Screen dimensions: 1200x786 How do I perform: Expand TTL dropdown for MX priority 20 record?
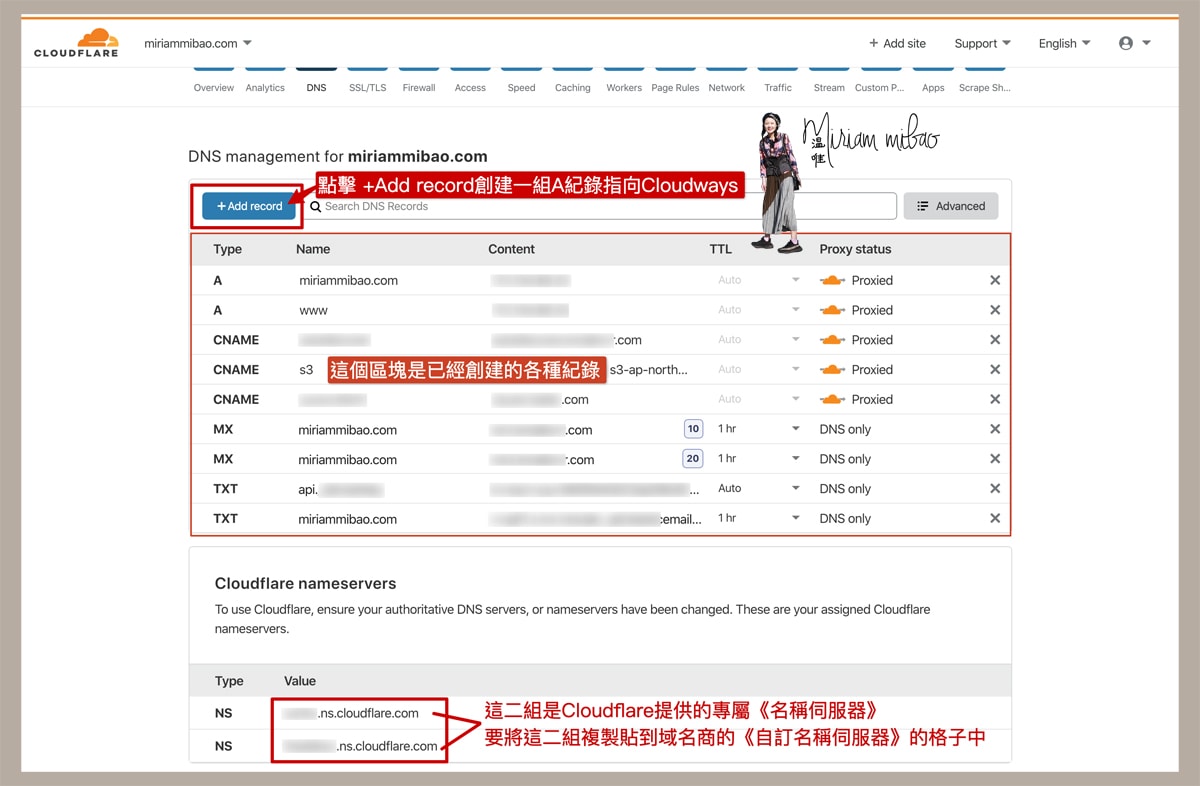[796, 459]
